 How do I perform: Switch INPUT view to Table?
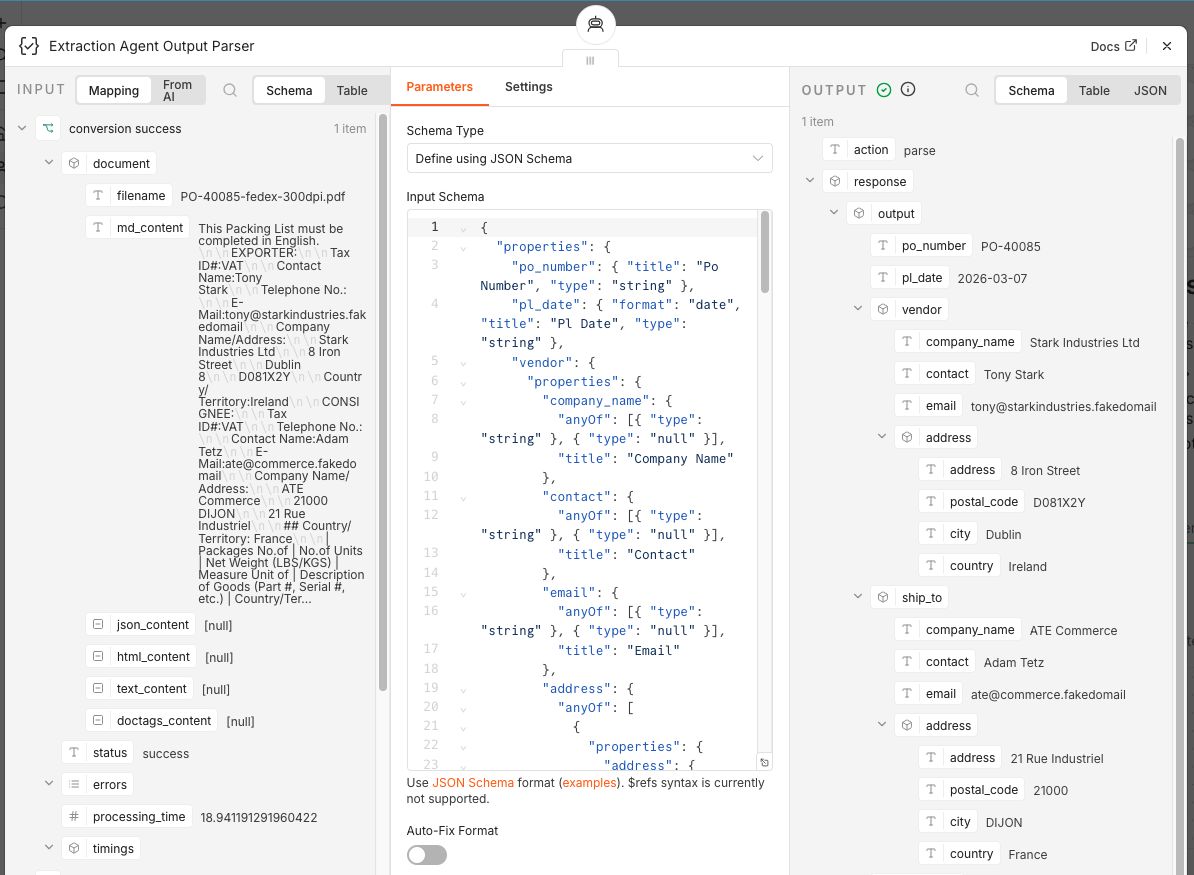(x=352, y=91)
